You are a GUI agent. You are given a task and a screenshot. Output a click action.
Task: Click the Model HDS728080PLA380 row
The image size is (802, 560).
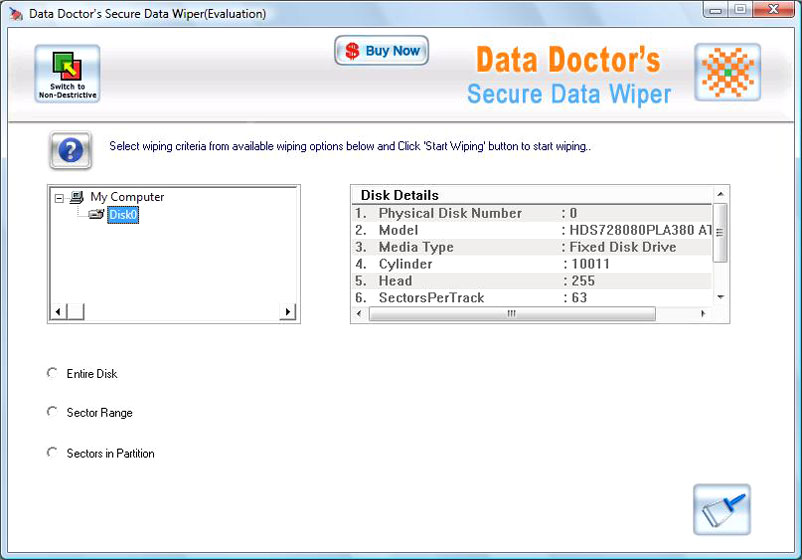coord(532,230)
